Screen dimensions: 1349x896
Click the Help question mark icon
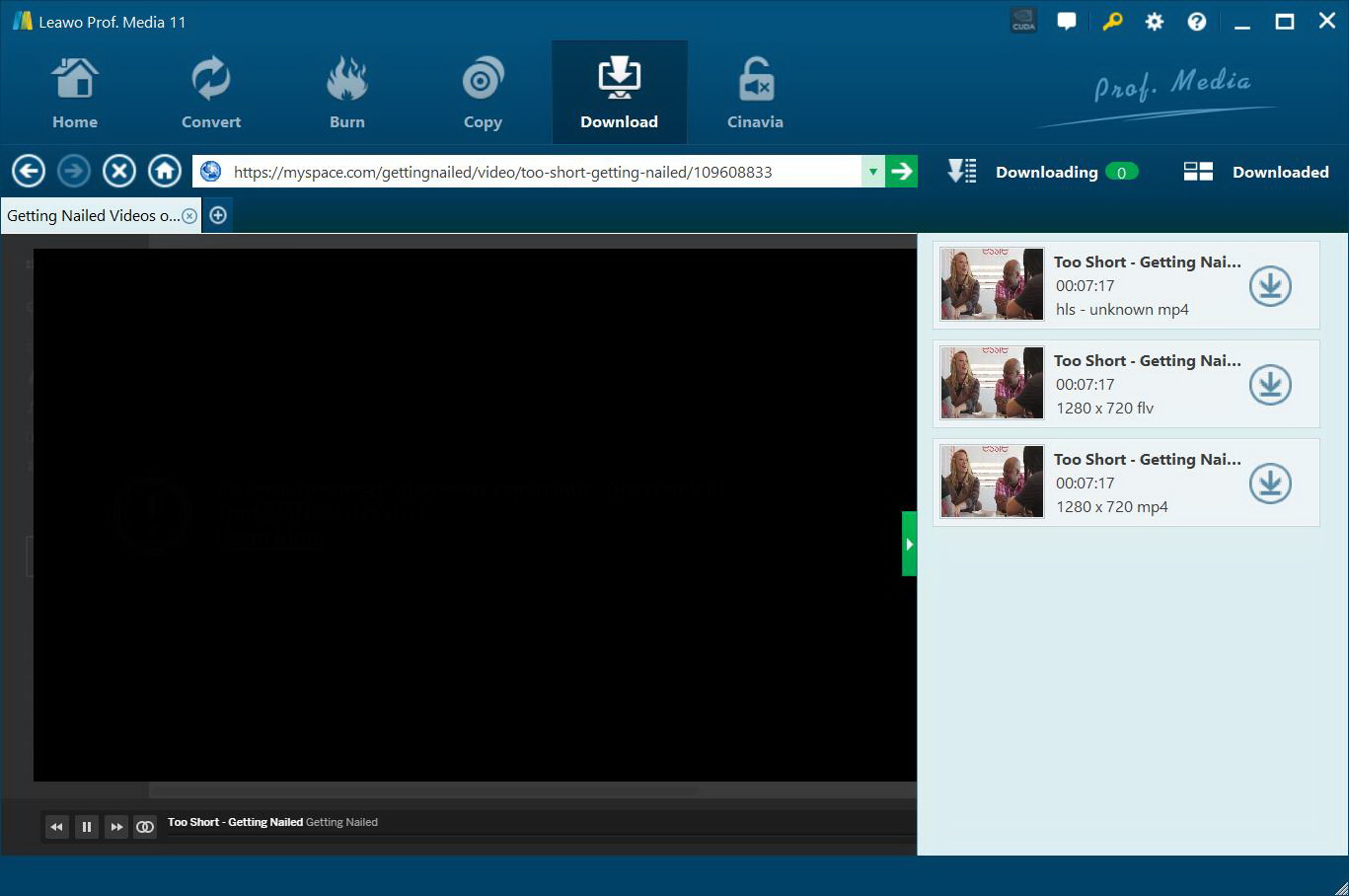click(1196, 21)
